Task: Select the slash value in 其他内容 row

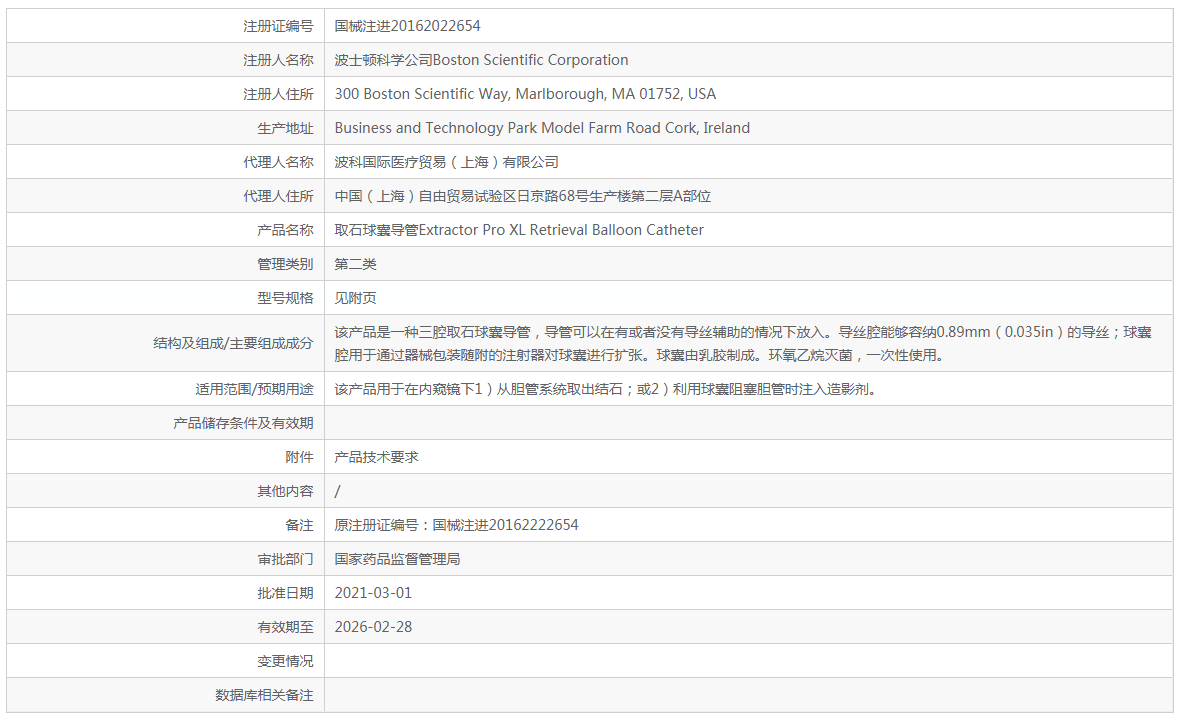Action: [x=337, y=491]
